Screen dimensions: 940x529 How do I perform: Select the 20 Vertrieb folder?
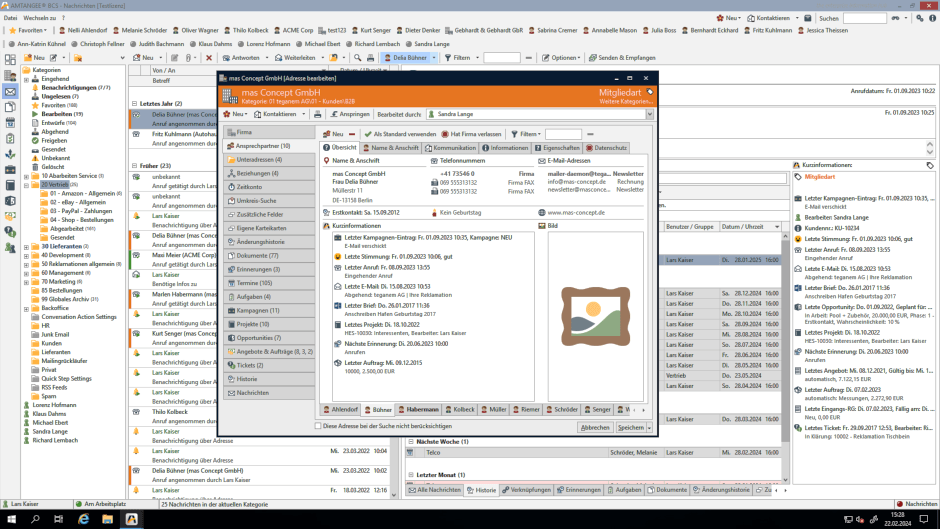(x=54, y=185)
